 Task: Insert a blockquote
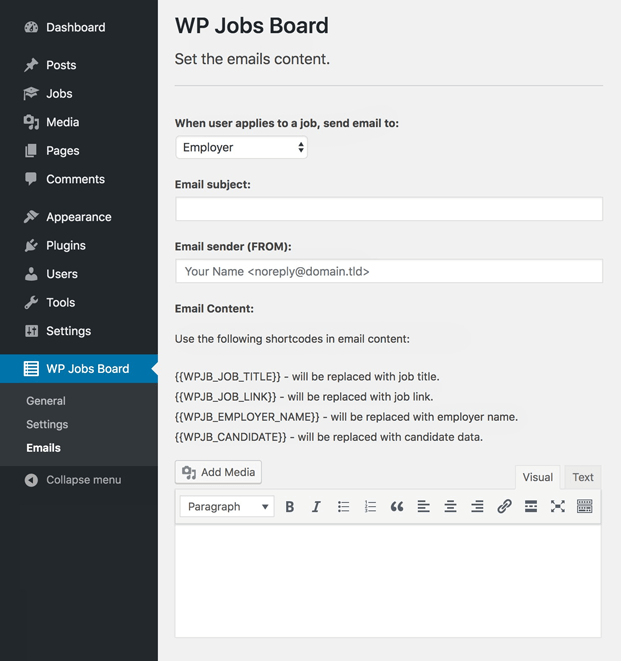point(397,506)
